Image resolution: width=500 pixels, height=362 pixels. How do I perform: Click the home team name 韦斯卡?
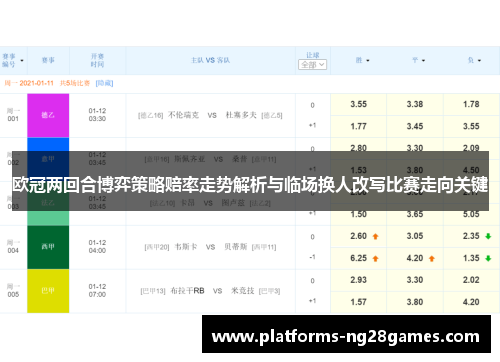coord(186,247)
